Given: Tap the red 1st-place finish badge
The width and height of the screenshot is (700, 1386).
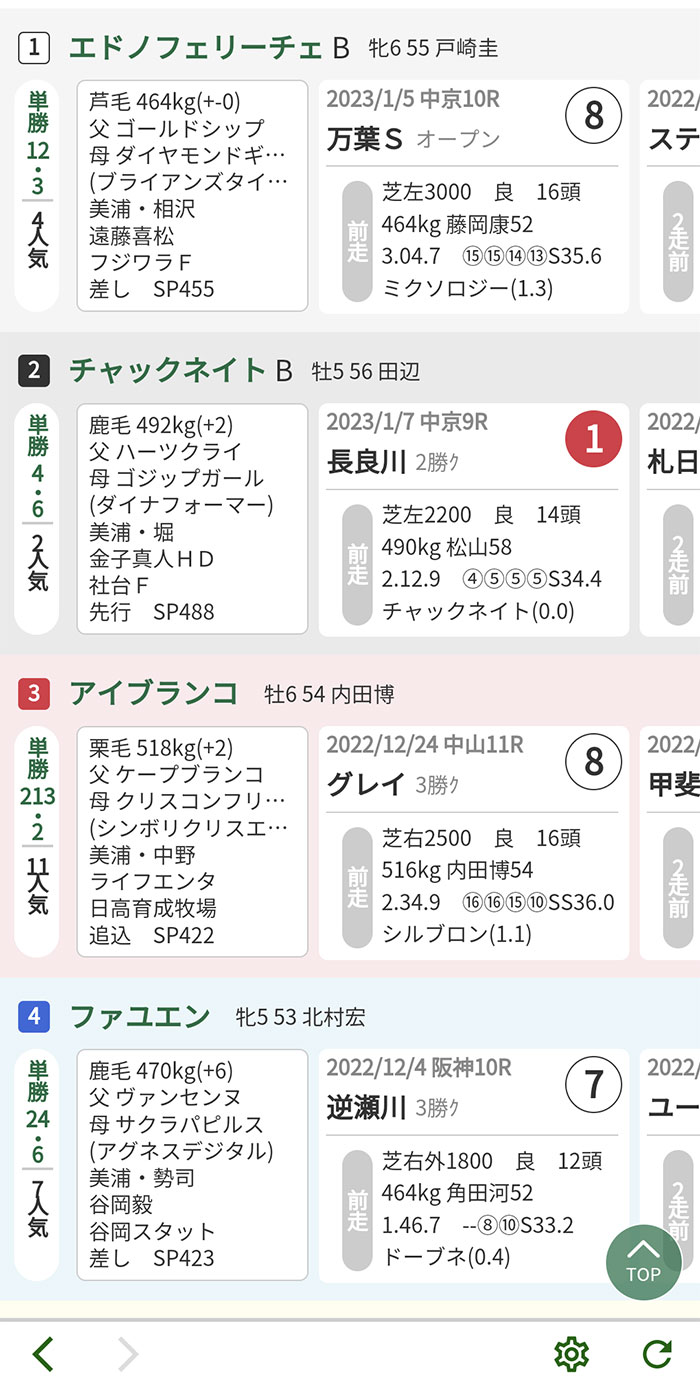Looking at the screenshot, I should point(594,439).
